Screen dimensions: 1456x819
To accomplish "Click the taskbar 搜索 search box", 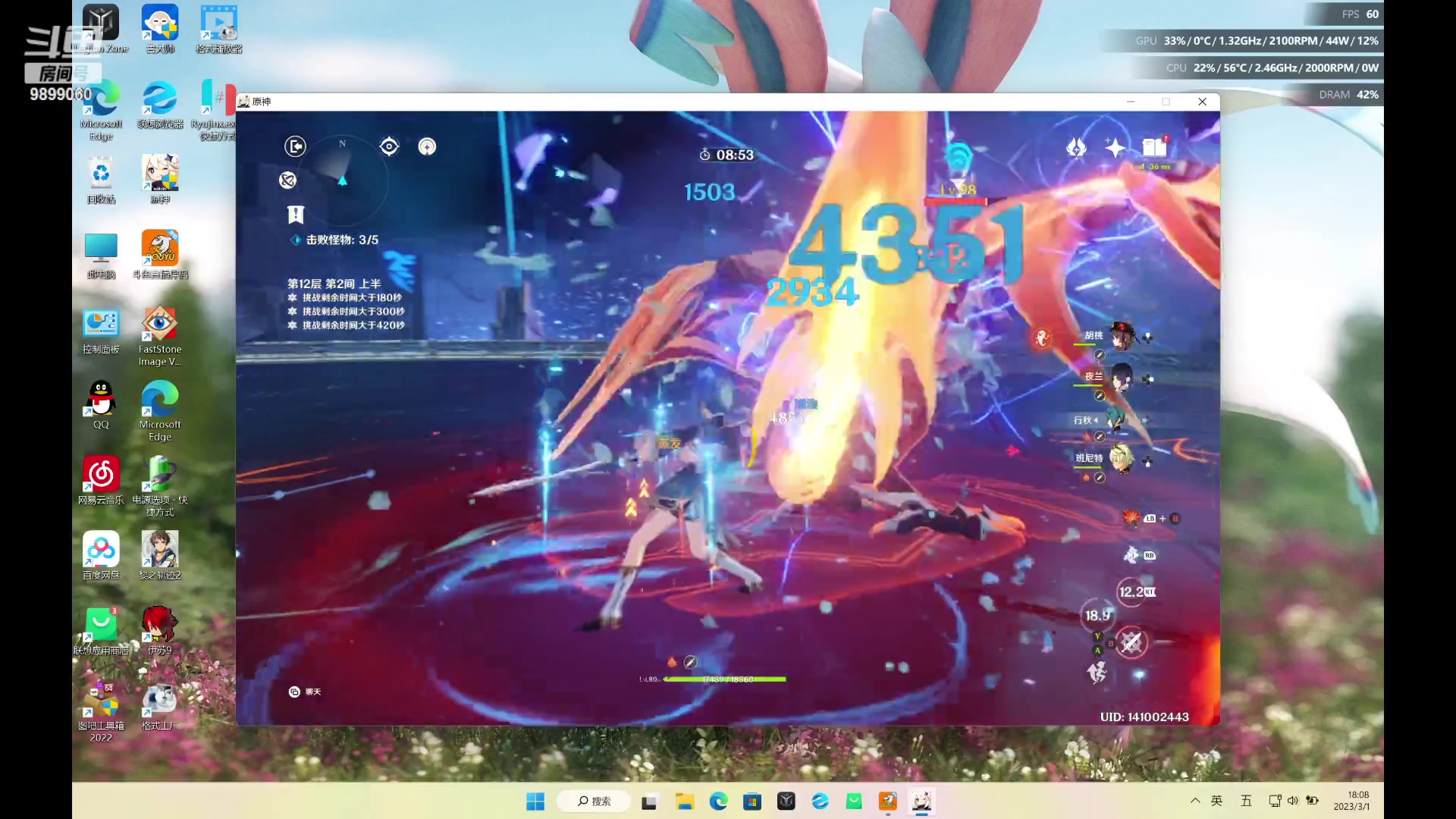I will pos(594,801).
